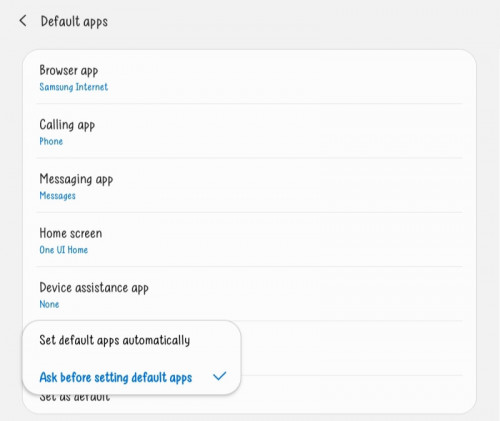Viewport: 500px width, 421px height.
Task: Open Device assistance app setting
Action: pyautogui.click(x=249, y=294)
